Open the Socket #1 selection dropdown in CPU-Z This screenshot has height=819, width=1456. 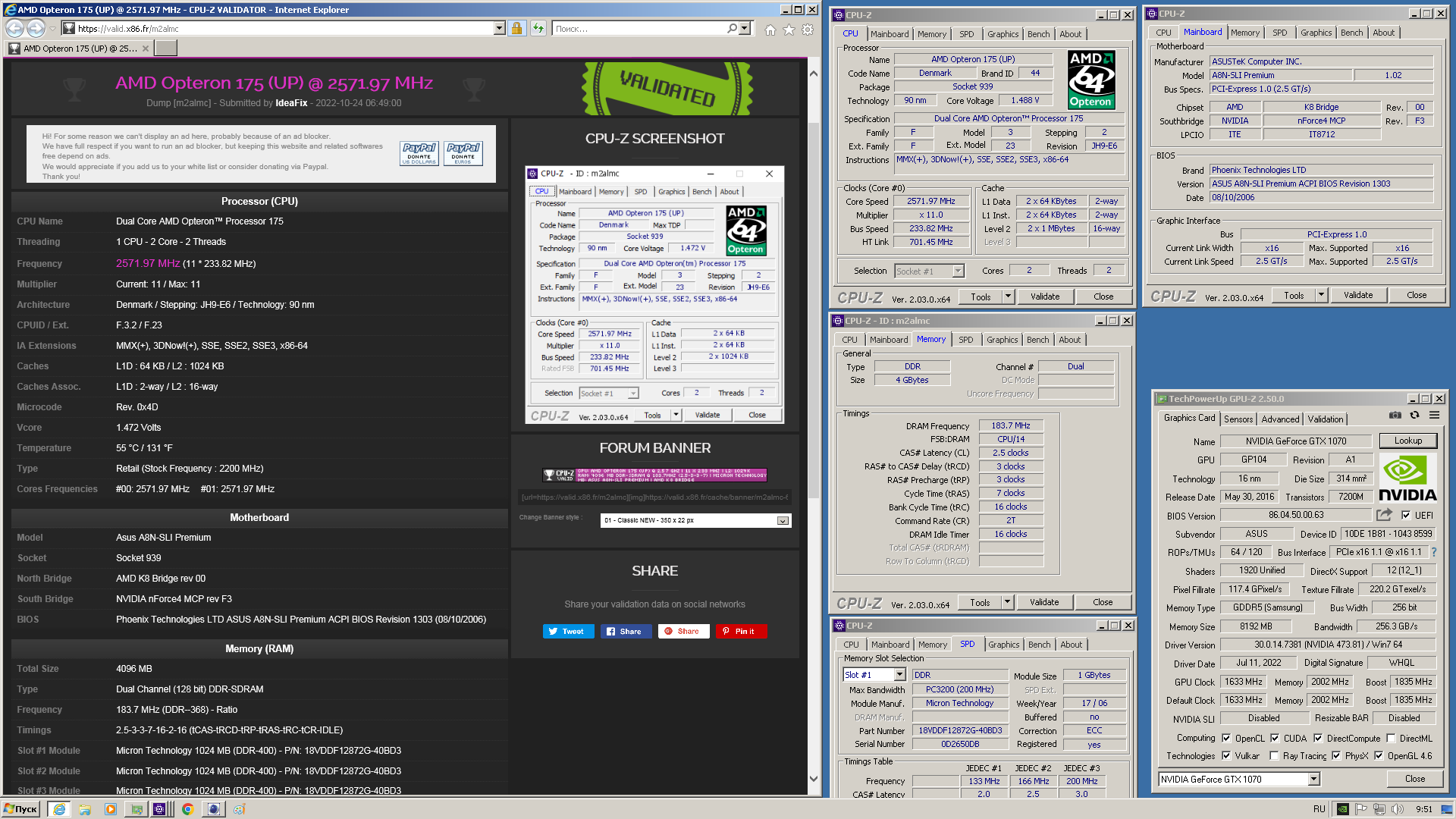pos(929,271)
